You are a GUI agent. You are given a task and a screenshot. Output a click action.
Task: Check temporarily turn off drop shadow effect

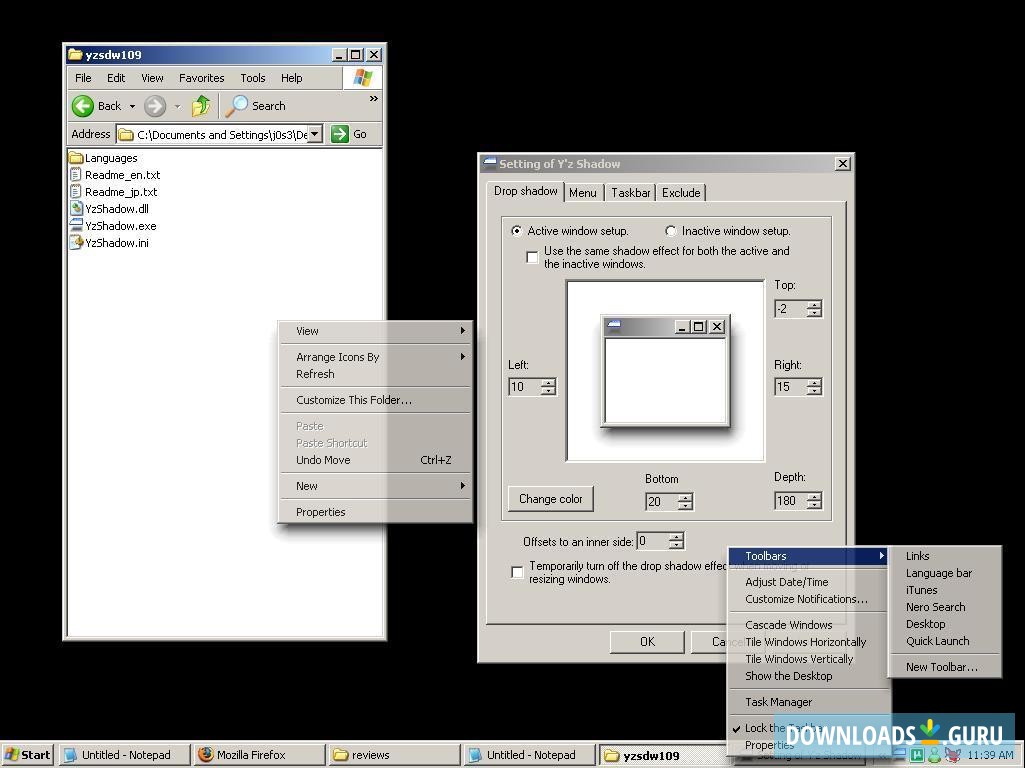(x=517, y=571)
